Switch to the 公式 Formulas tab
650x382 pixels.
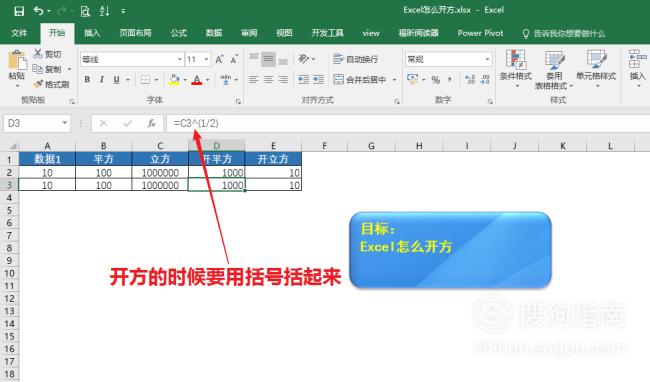coord(179,33)
